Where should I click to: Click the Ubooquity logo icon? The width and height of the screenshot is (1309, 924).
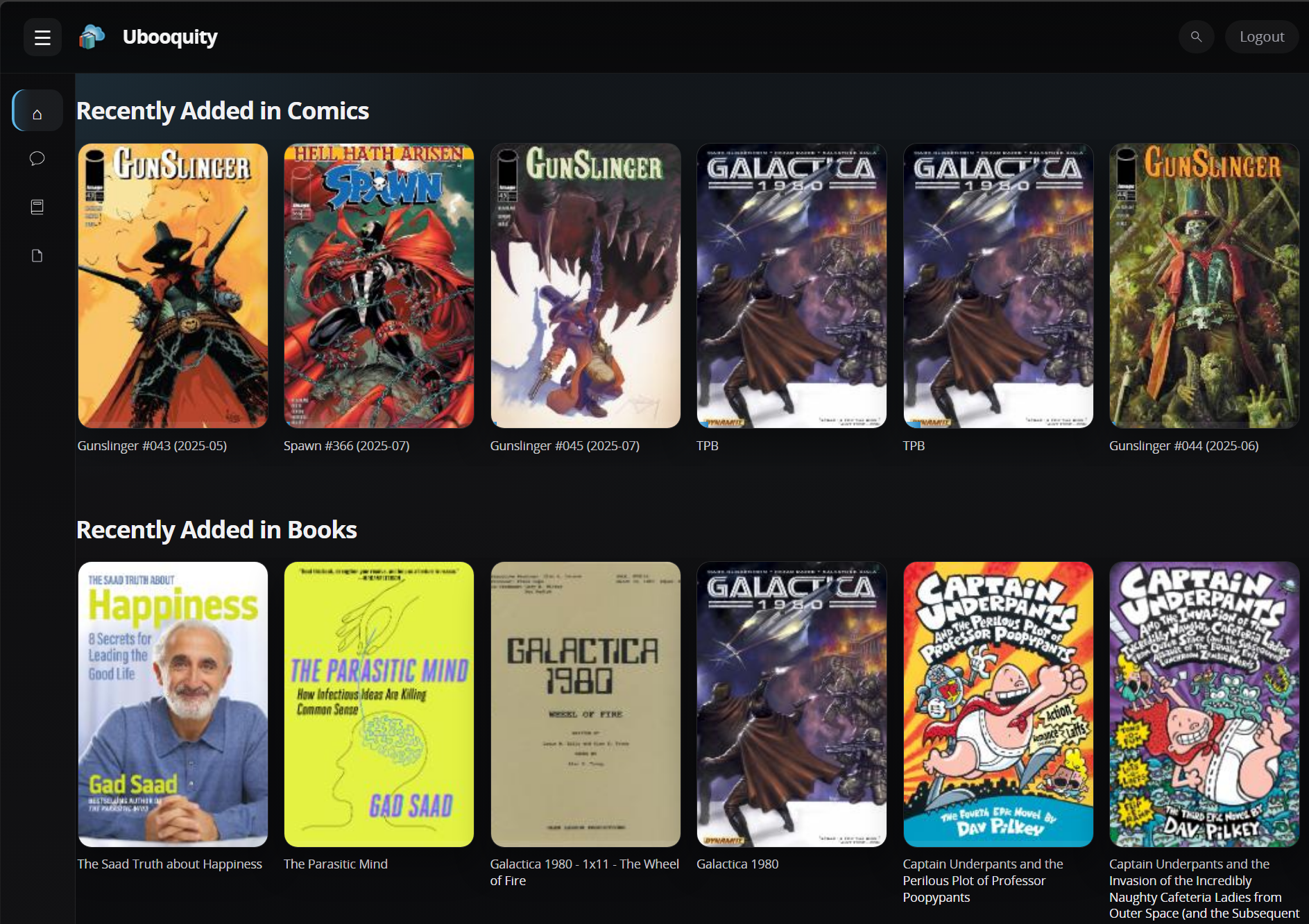click(x=92, y=37)
